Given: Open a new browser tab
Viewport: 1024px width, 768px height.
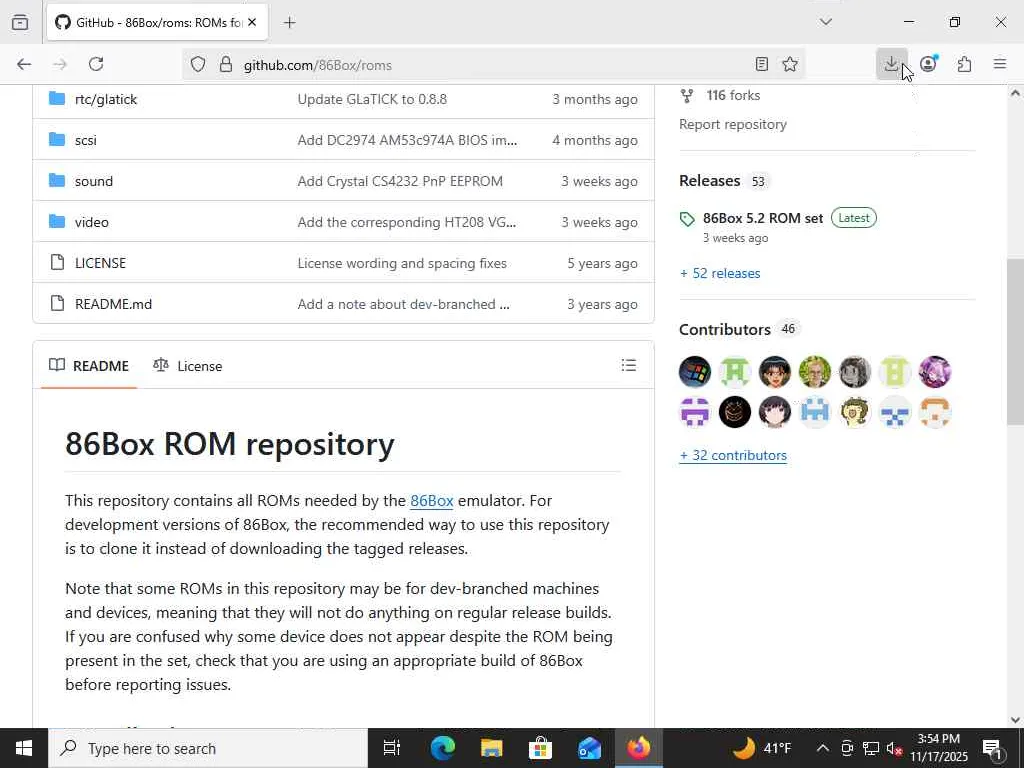Looking at the screenshot, I should pyautogui.click(x=289, y=23).
